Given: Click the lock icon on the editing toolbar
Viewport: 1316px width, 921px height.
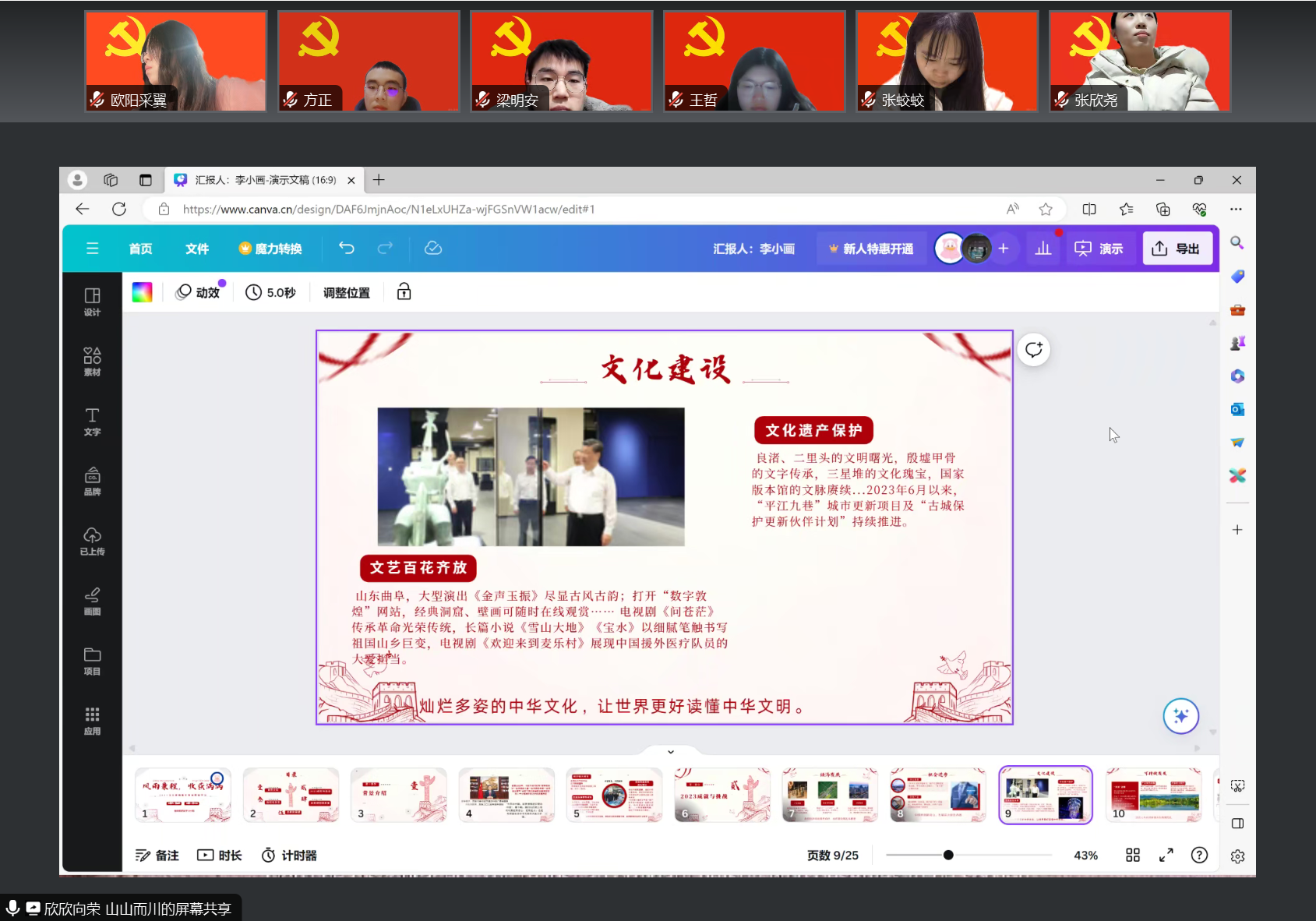Looking at the screenshot, I should click(x=403, y=292).
